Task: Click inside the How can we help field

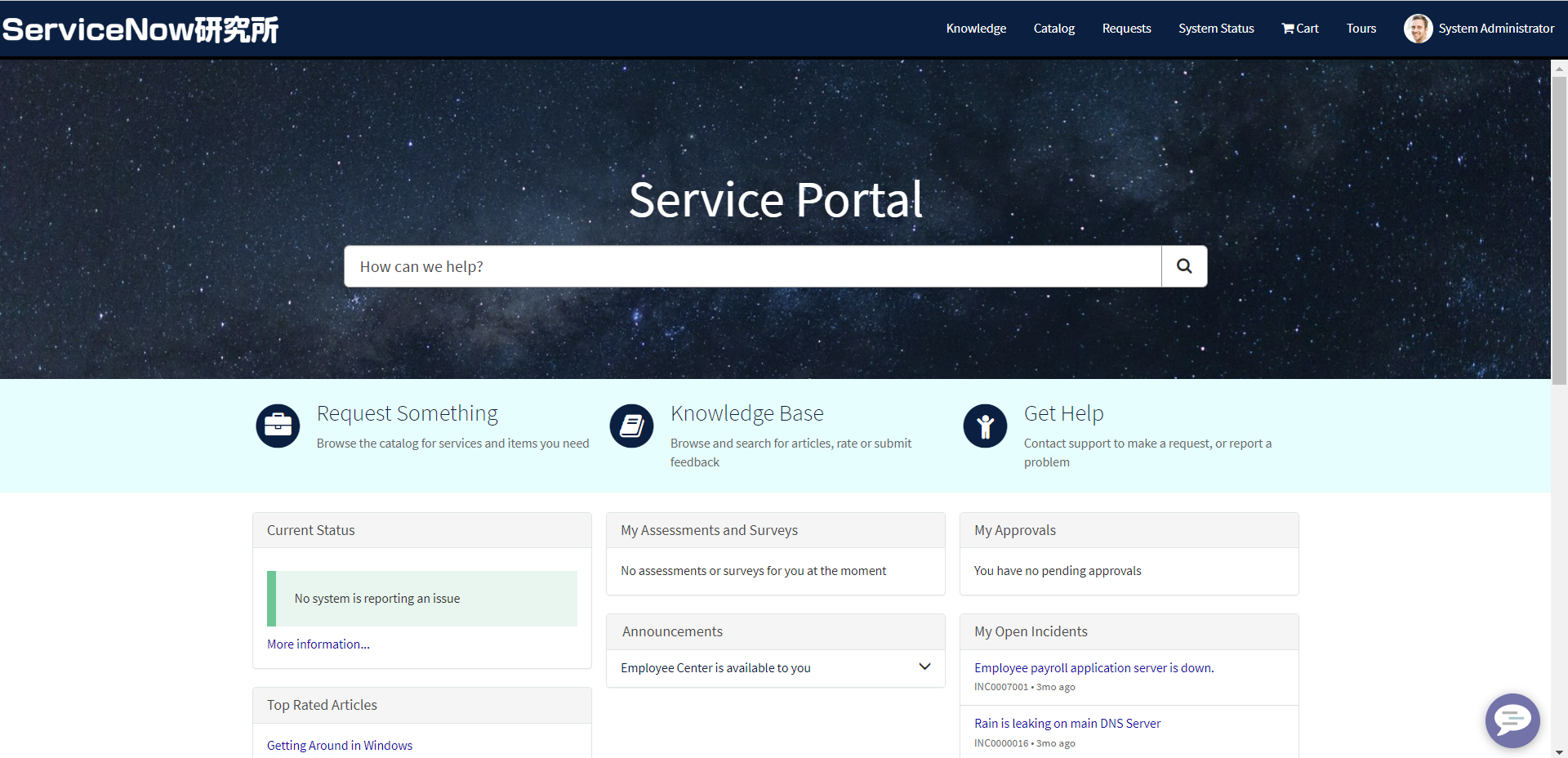Action: click(751, 265)
